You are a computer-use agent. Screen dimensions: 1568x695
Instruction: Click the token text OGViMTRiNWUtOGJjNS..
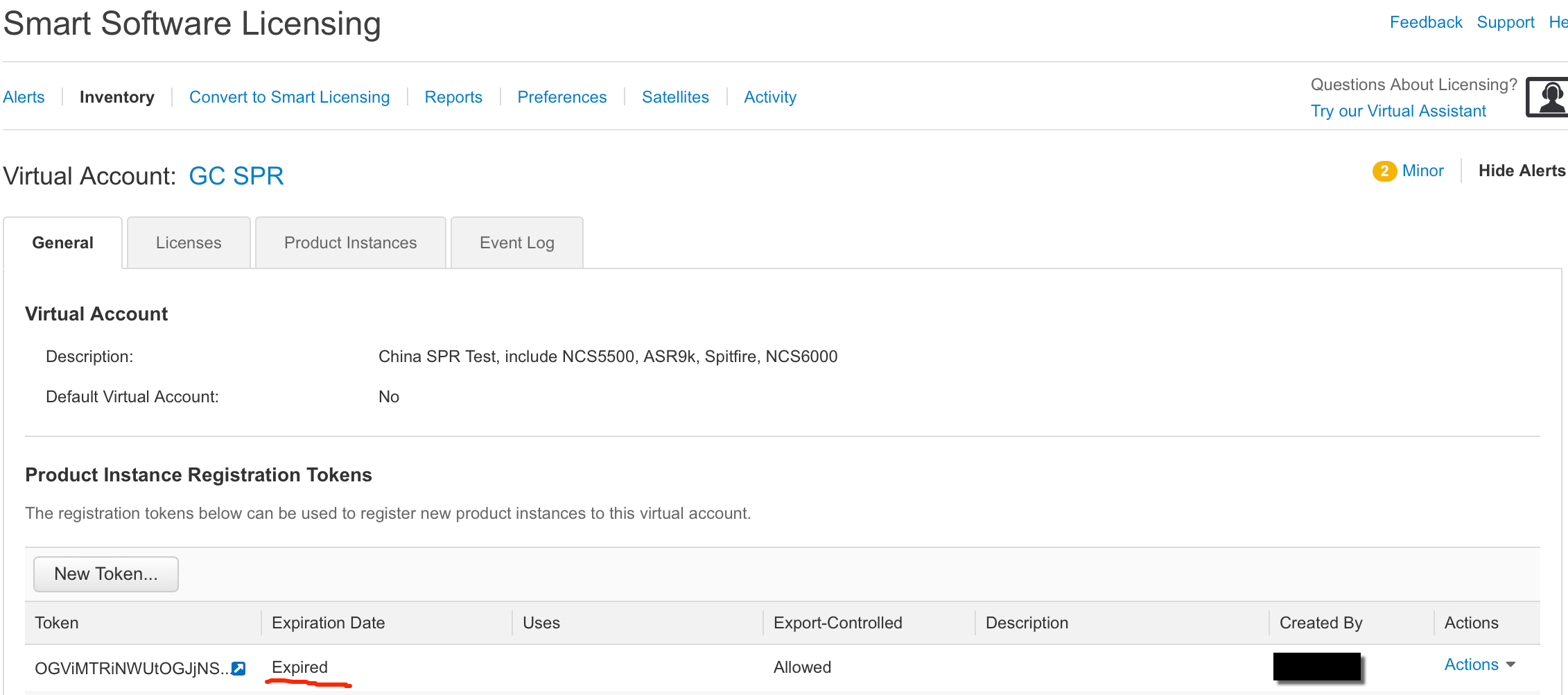point(132,669)
